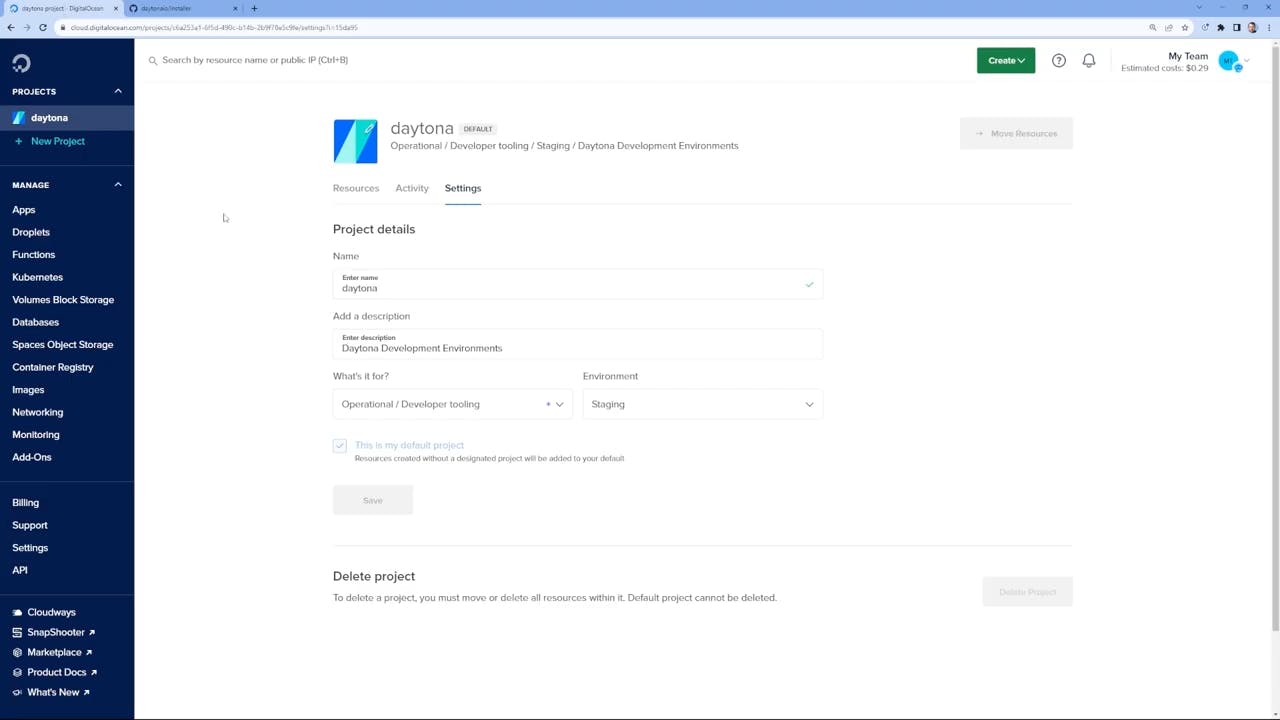Click the New Project link
This screenshot has height=720, width=1280.
point(58,141)
